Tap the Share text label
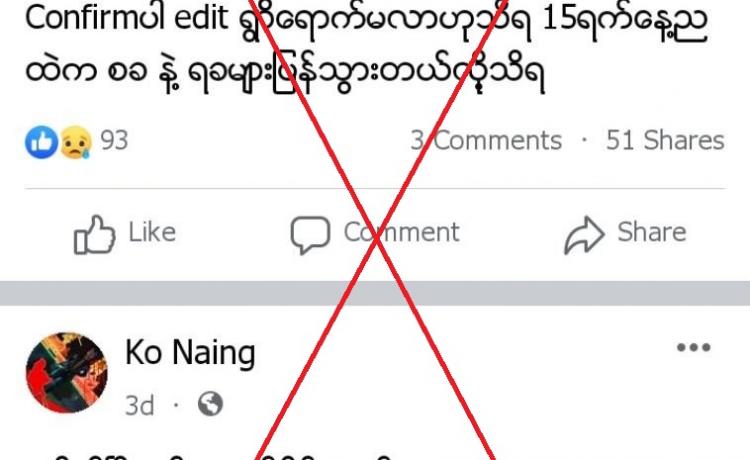This screenshot has height=460, width=750. tap(652, 232)
